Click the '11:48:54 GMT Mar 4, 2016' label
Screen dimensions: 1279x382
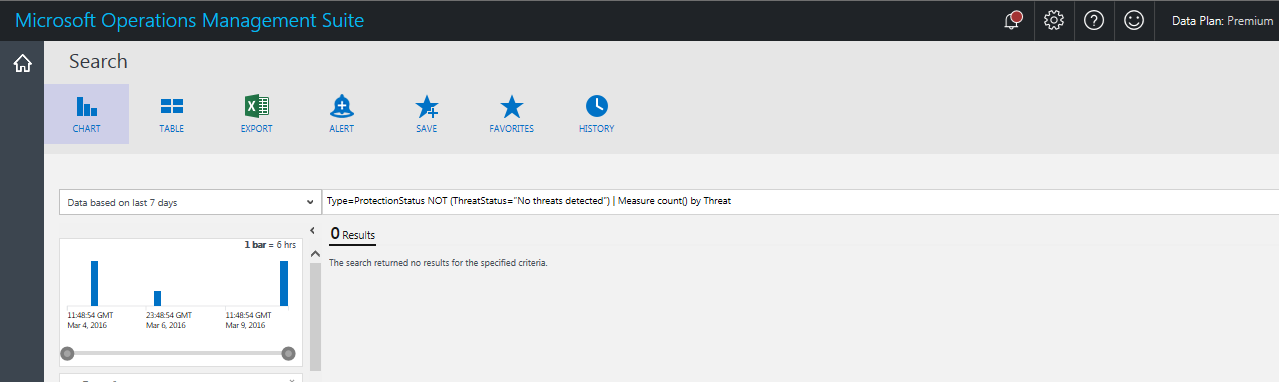point(90,320)
